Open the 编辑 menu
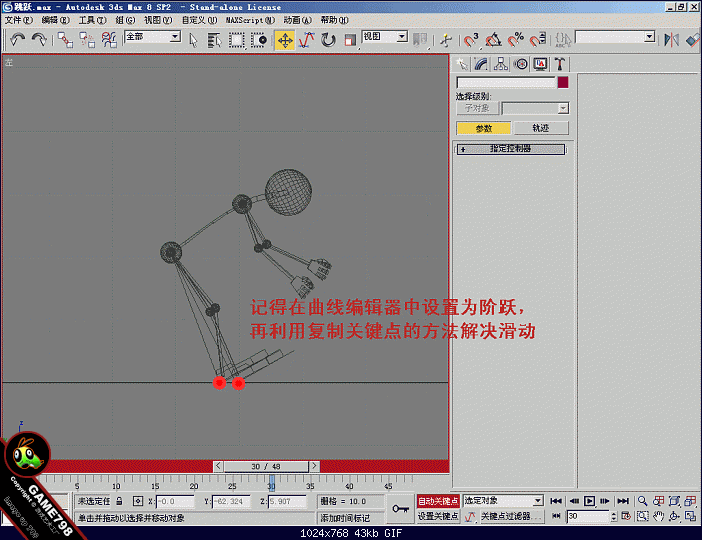702x540 pixels. [56, 20]
